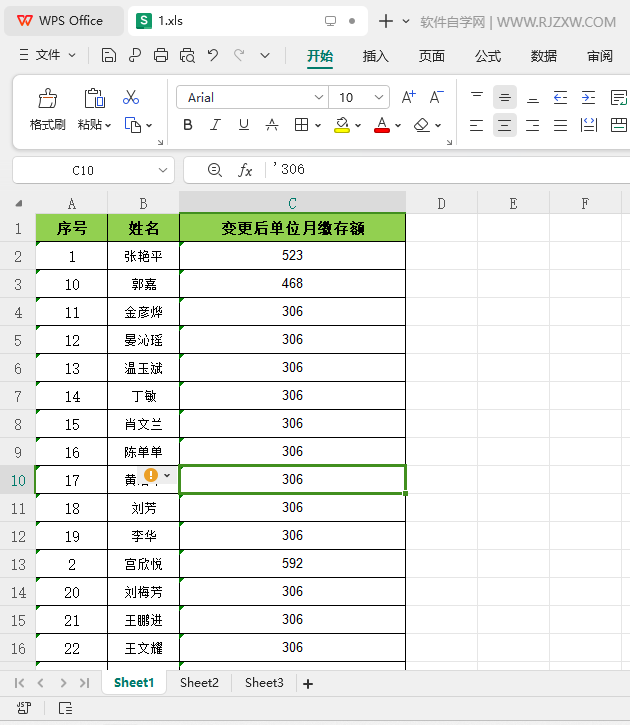This screenshot has height=725, width=630.
Task: Switch to Sheet3 tab
Action: pyautogui.click(x=264, y=683)
